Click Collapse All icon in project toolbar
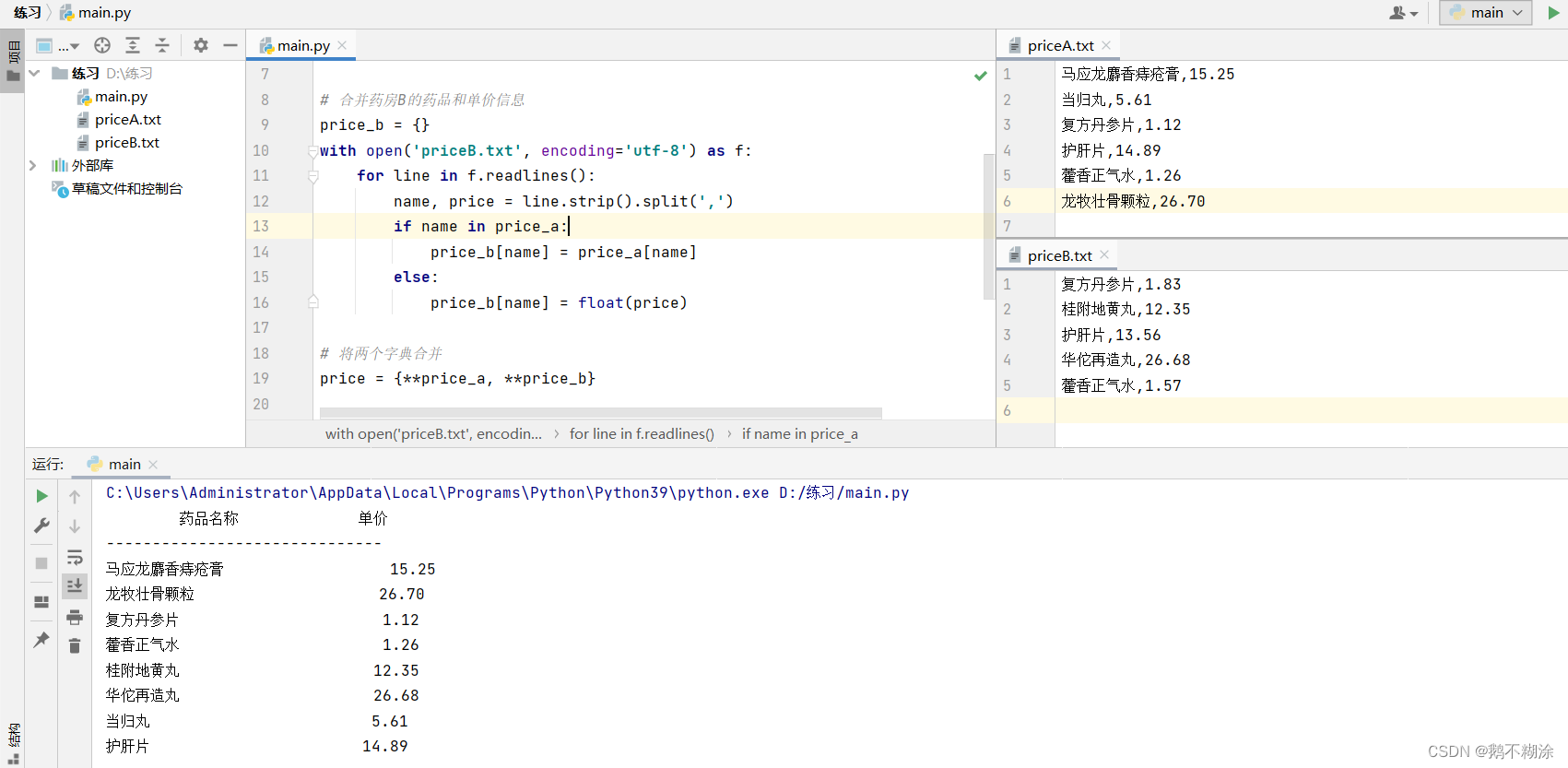This screenshot has width=1568, height=768. click(x=162, y=45)
